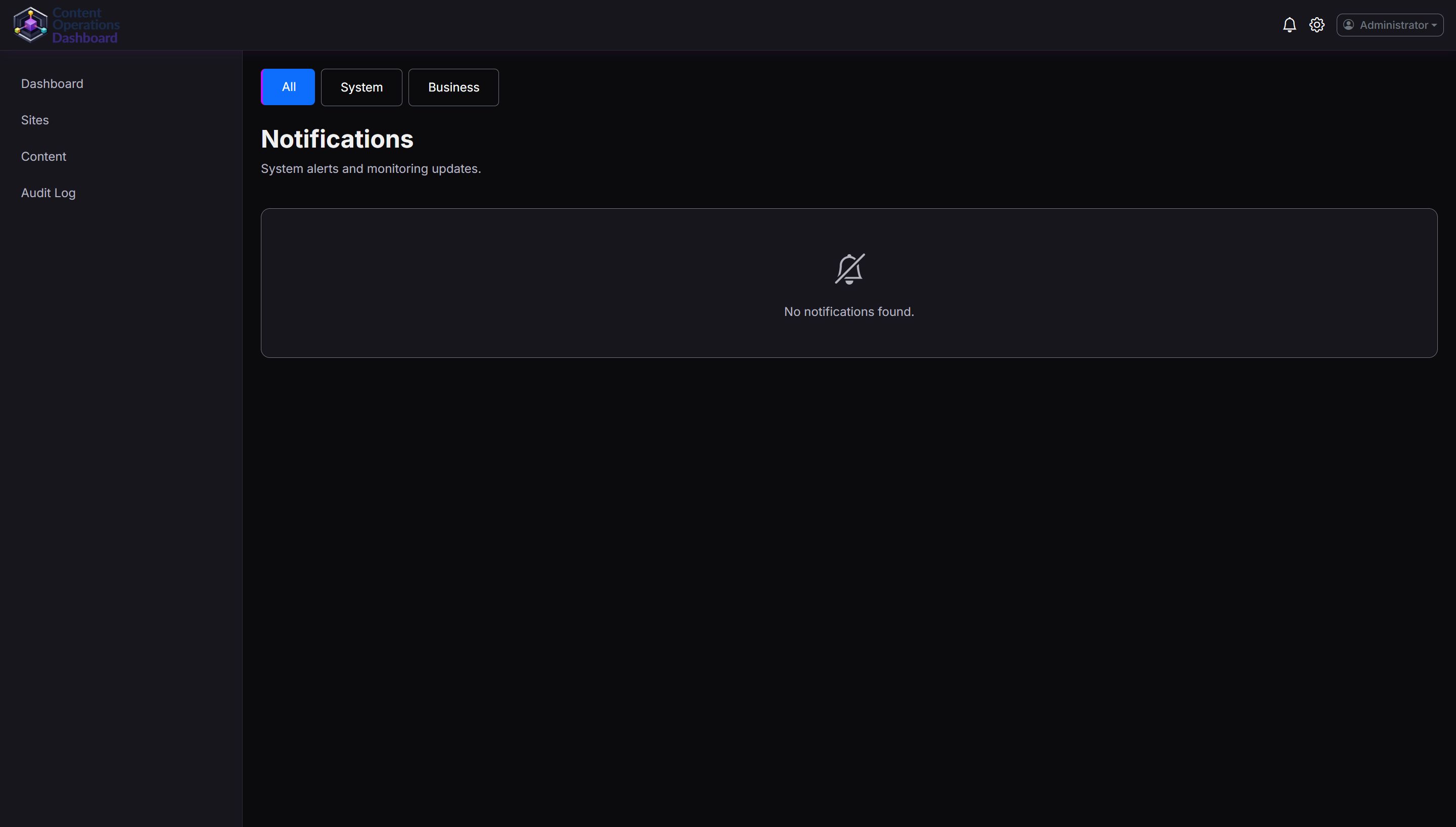
Task: Navigate to Content in the sidebar
Action: coord(43,156)
